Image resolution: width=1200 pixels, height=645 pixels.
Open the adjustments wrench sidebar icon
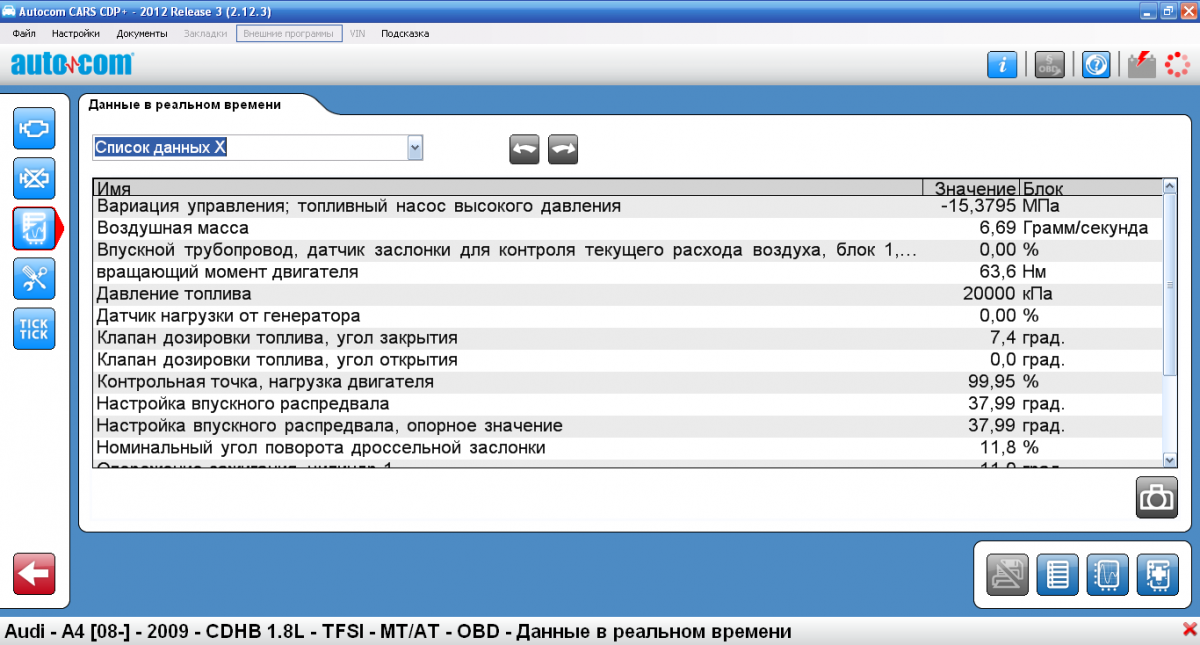[34, 279]
